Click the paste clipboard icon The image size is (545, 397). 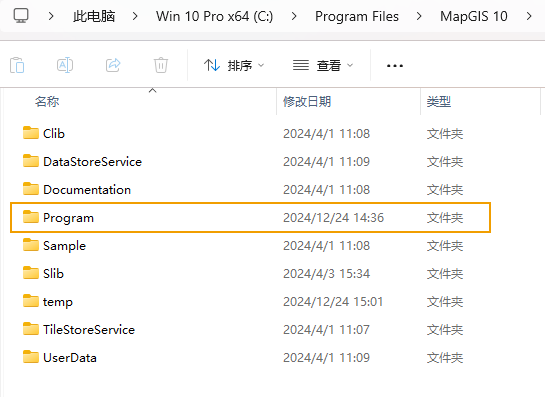click(x=17, y=65)
